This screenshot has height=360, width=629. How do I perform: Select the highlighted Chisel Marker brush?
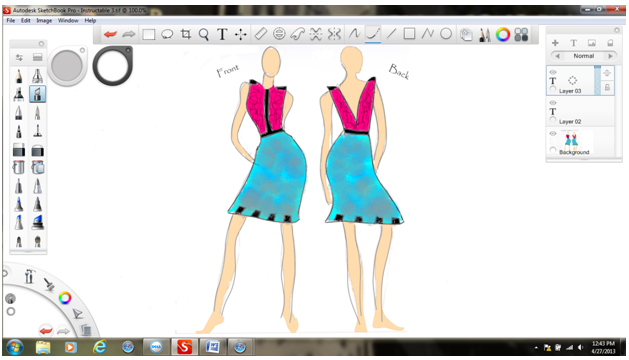pos(37,94)
